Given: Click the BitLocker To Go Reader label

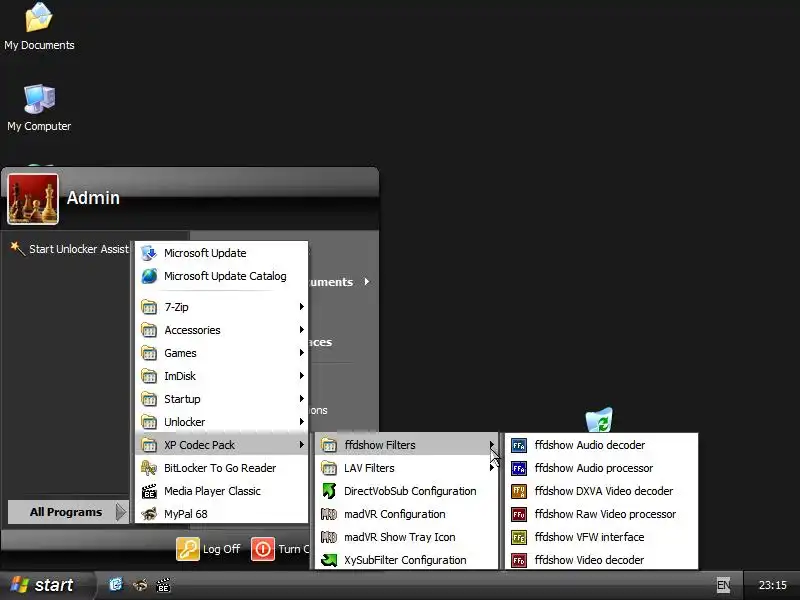Looking at the screenshot, I should 220,468.
